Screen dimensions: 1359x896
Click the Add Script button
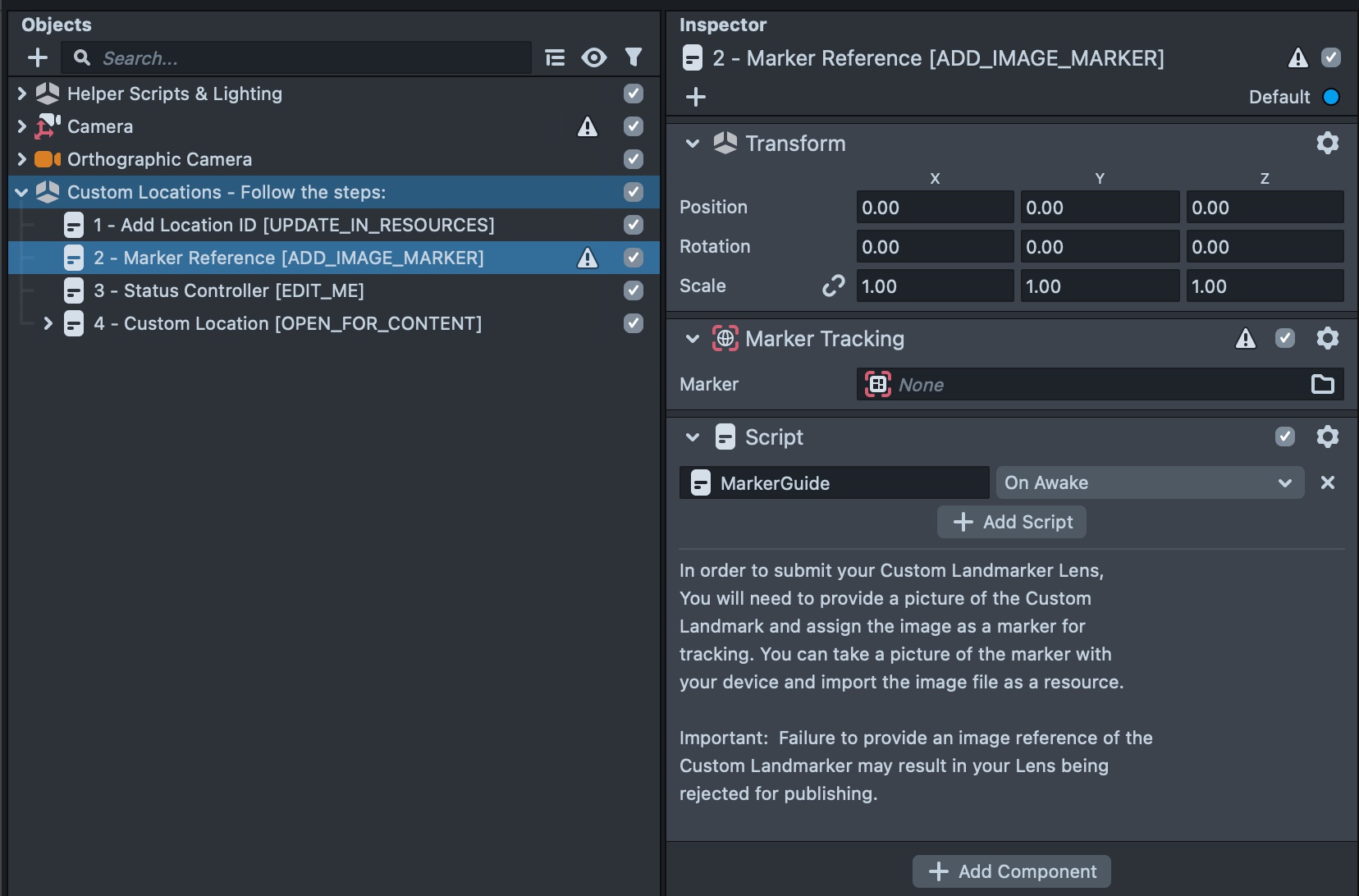tap(1011, 522)
